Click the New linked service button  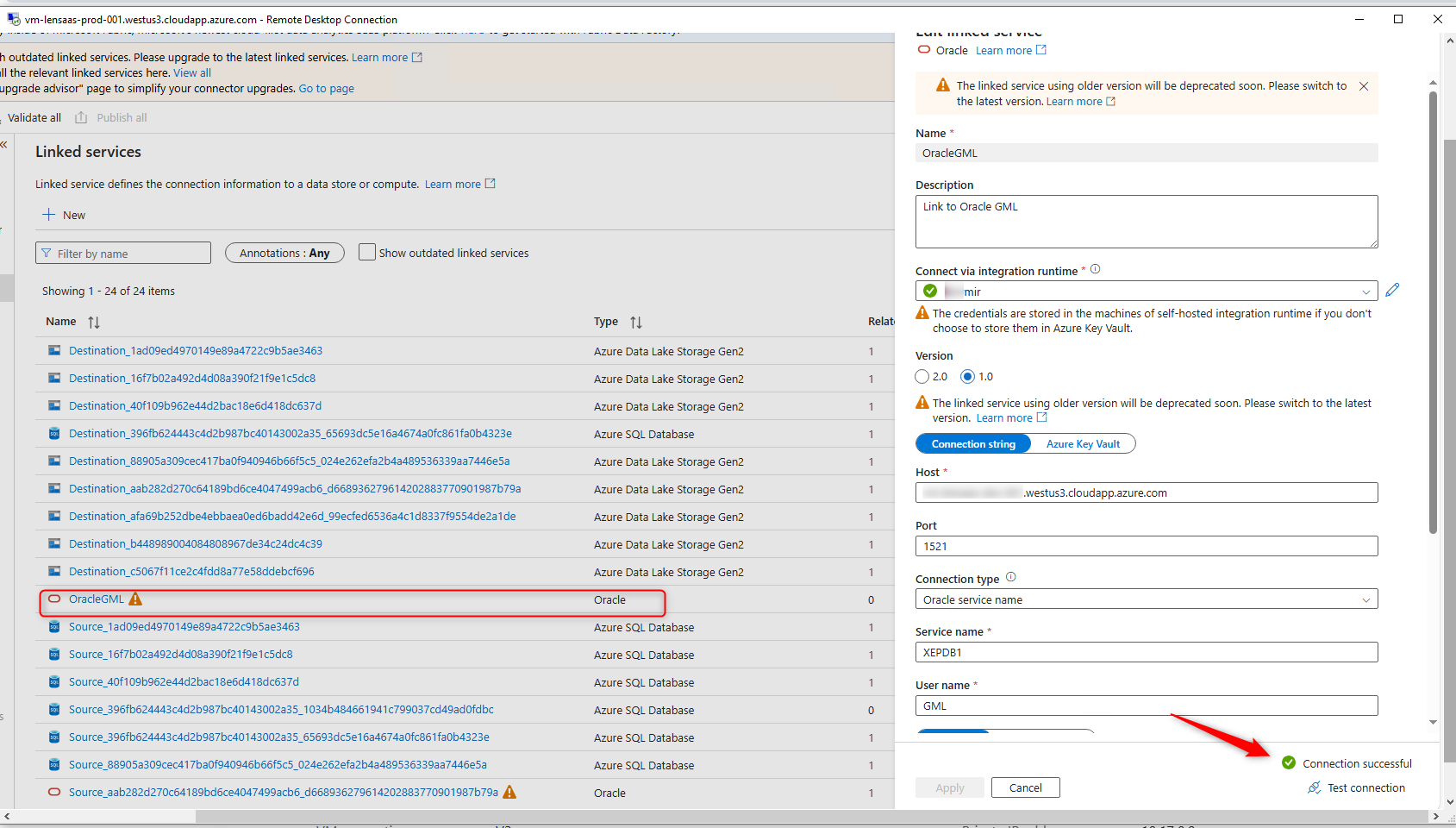65,215
